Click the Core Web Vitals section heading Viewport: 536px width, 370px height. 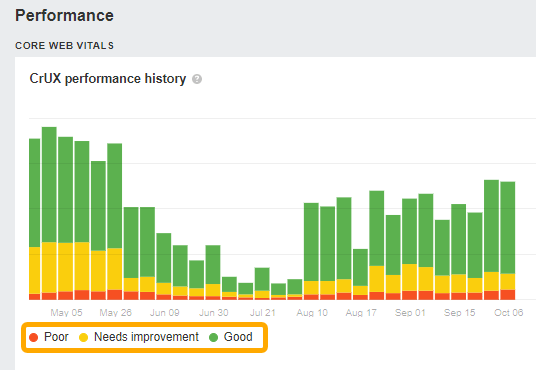tap(64, 45)
